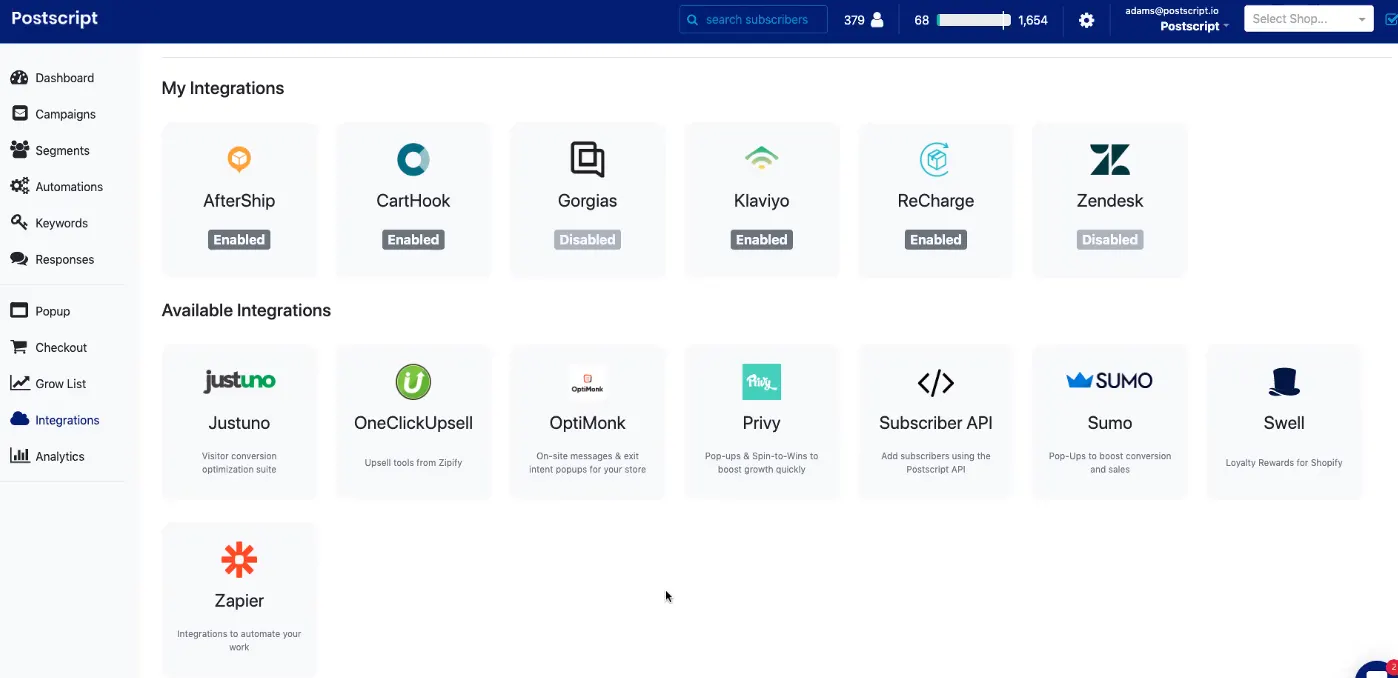
Task: Click the Klaviyo green signal logo
Action: (x=761, y=159)
